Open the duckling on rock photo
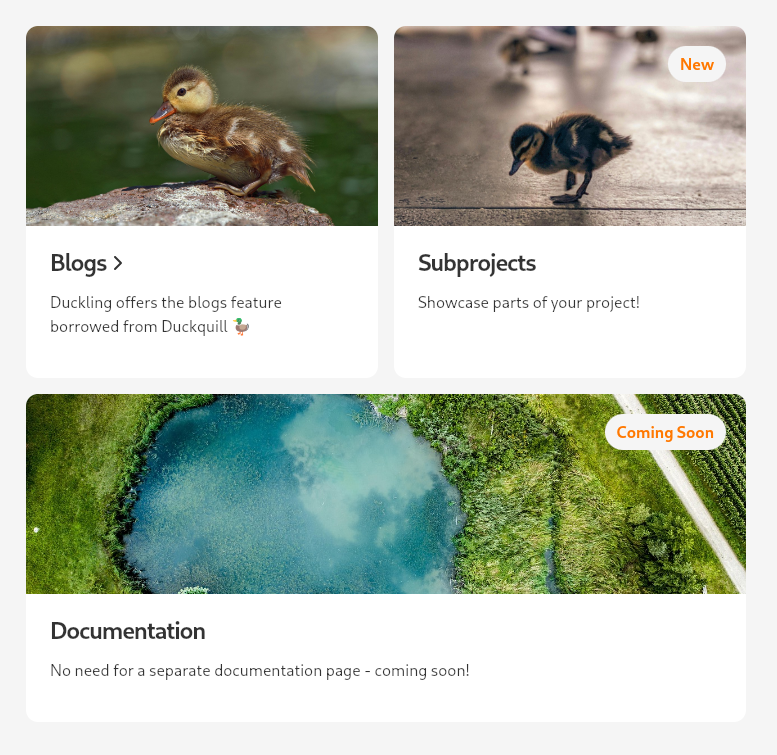 pos(202,126)
